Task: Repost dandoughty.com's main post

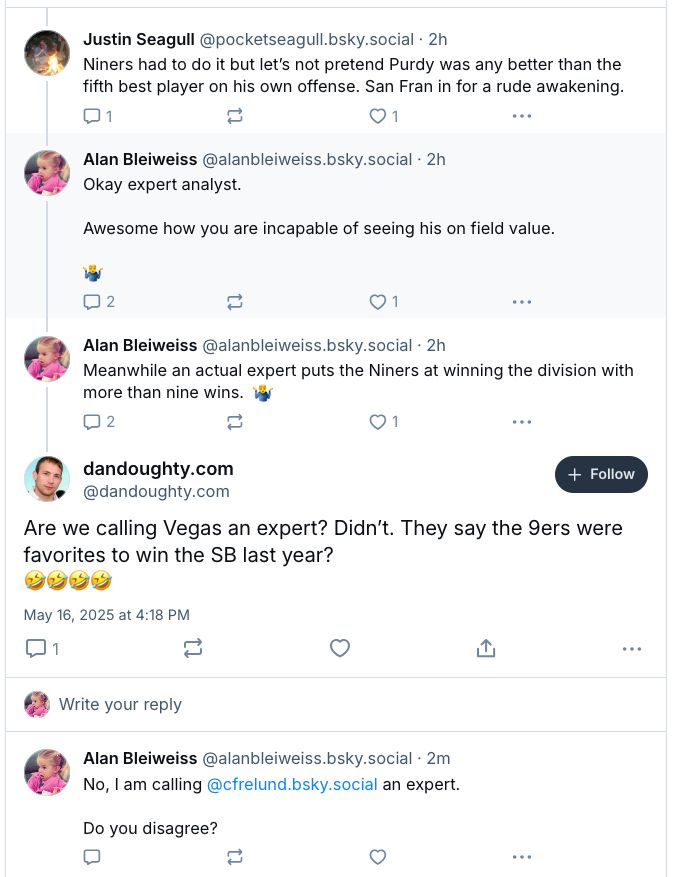Action: point(192,648)
